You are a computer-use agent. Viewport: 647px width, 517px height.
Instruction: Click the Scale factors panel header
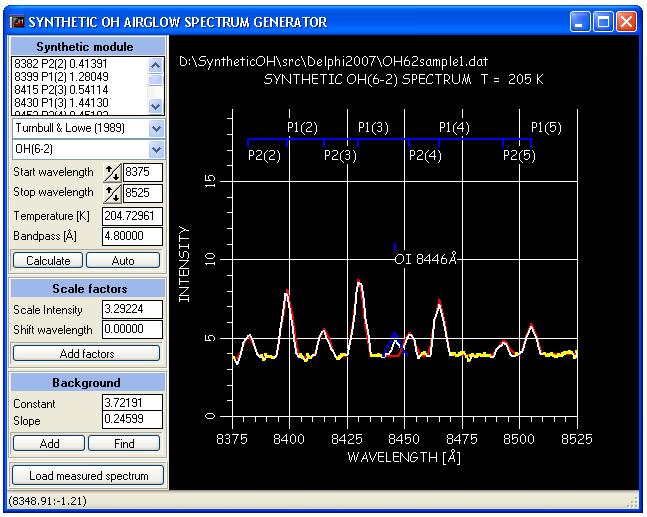87,288
